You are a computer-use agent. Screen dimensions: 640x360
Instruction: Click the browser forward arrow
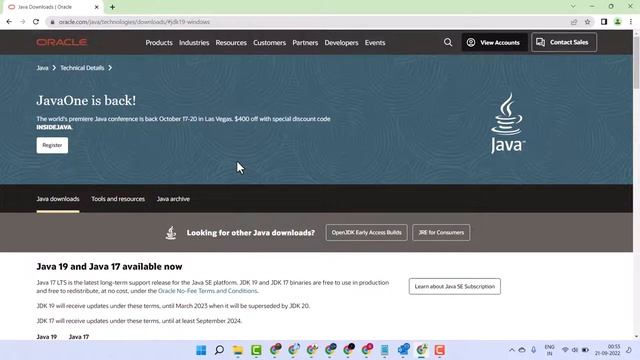pyautogui.click(x=22, y=22)
